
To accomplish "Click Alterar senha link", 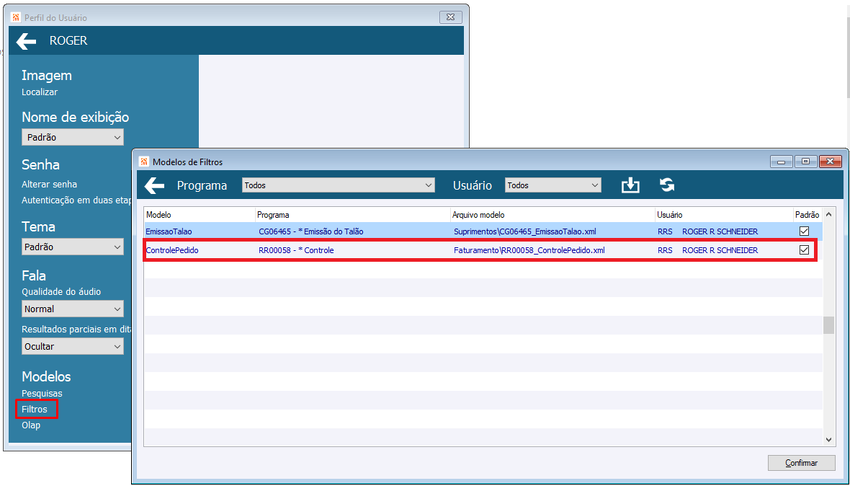I will tap(49, 184).
